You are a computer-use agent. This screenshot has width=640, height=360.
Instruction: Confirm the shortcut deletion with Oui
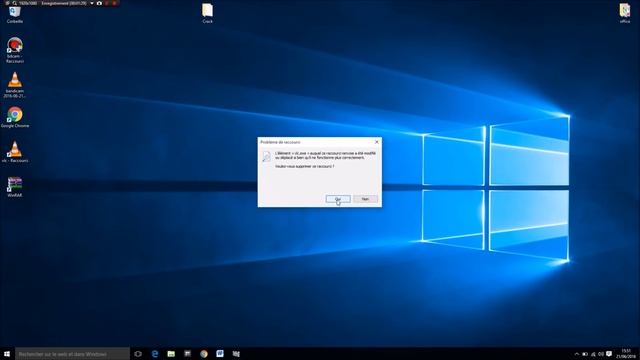point(338,199)
